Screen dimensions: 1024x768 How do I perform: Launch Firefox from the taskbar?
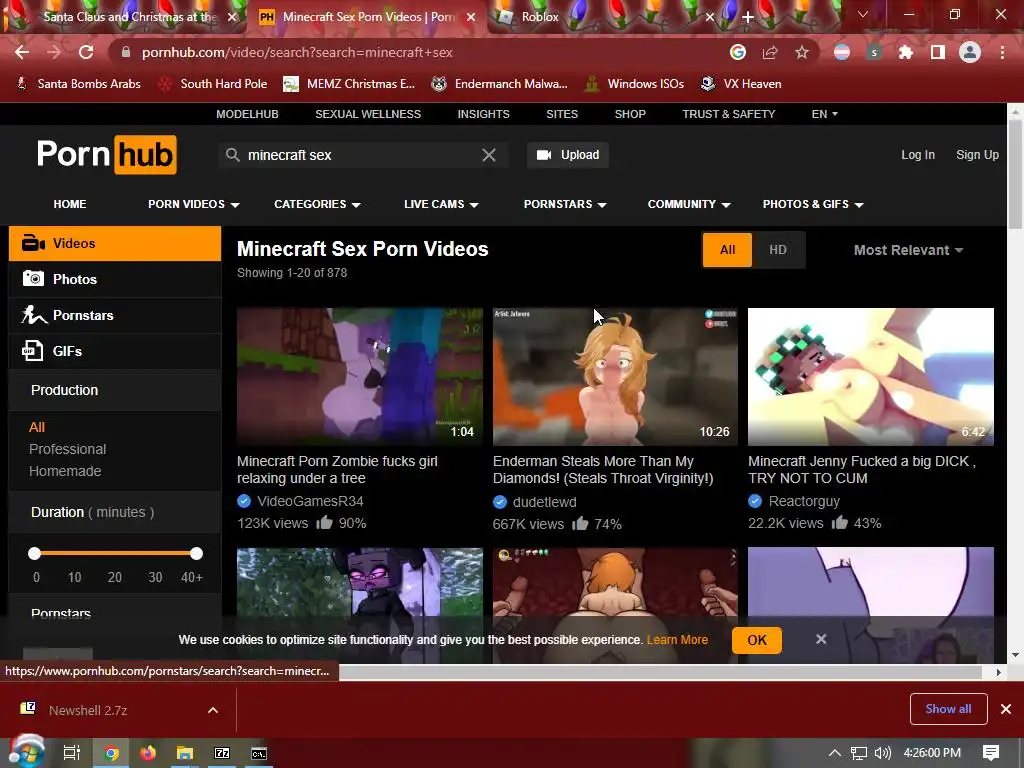(x=148, y=753)
